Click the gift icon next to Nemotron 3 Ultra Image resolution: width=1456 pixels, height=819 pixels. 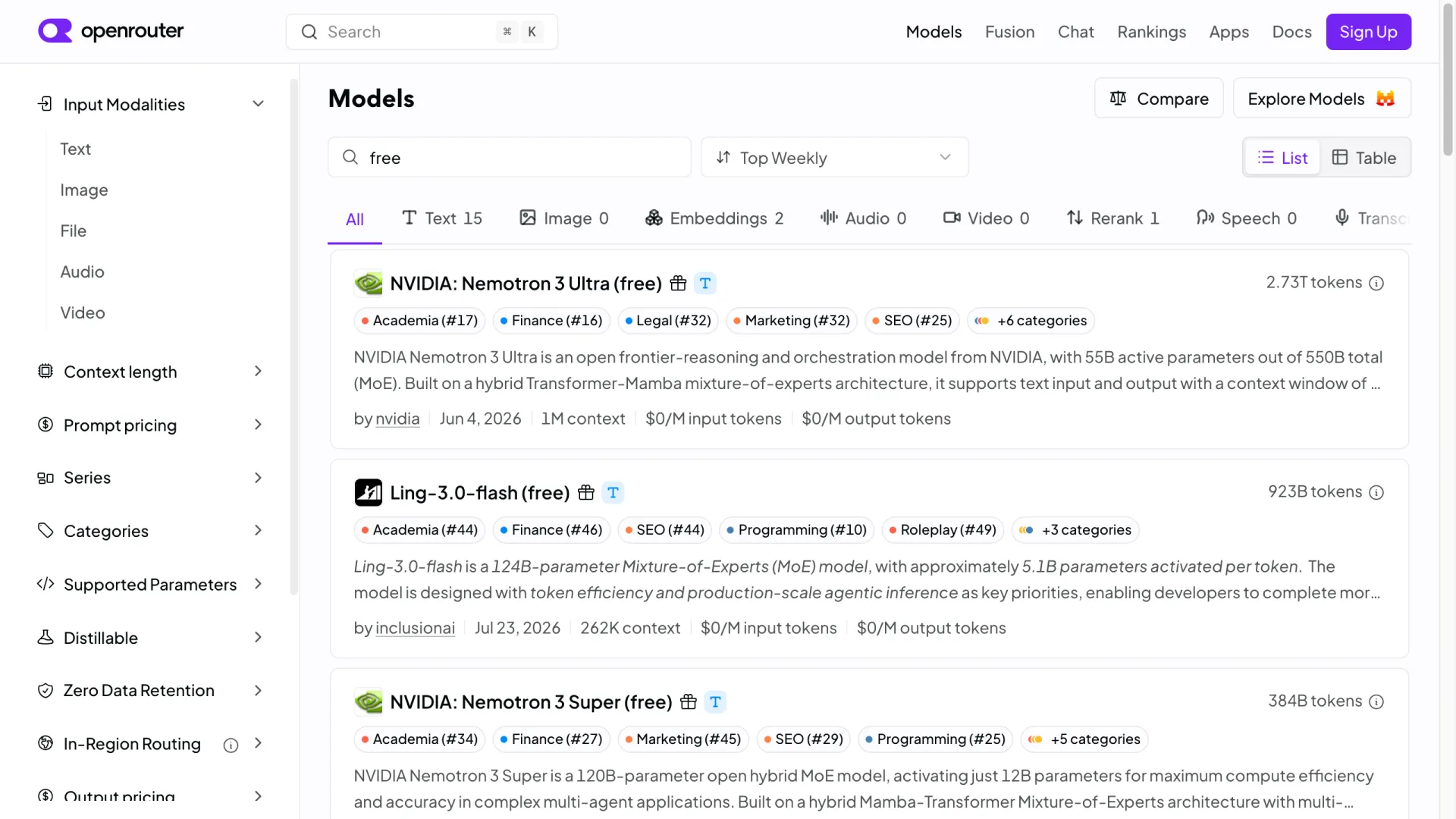[x=678, y=283]
